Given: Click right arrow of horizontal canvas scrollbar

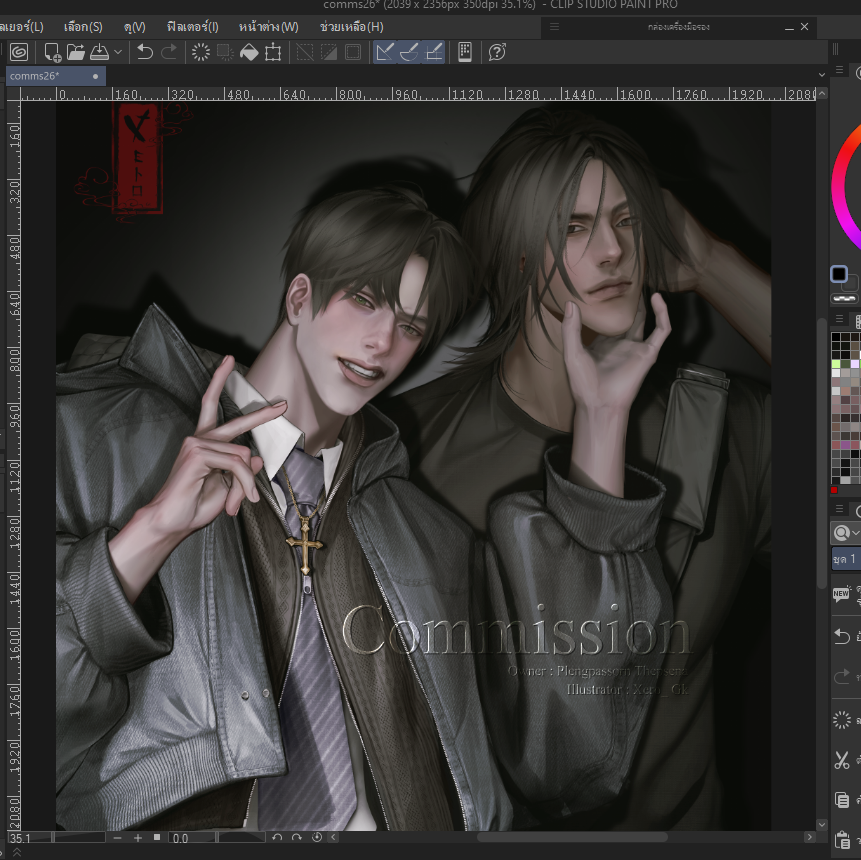Looking at the screenshot, I should point(809,837).
